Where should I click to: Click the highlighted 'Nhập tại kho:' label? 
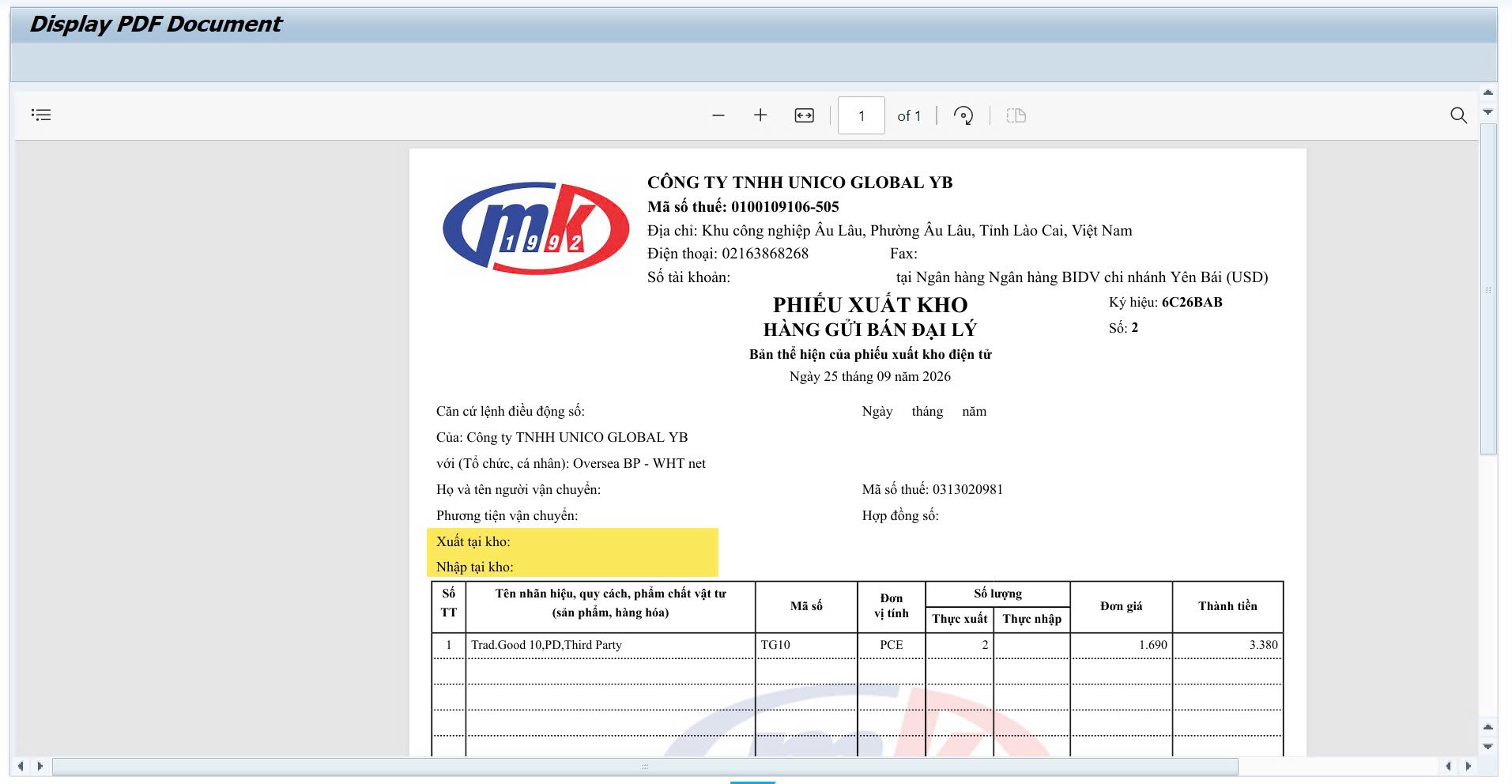click(475, 567)
